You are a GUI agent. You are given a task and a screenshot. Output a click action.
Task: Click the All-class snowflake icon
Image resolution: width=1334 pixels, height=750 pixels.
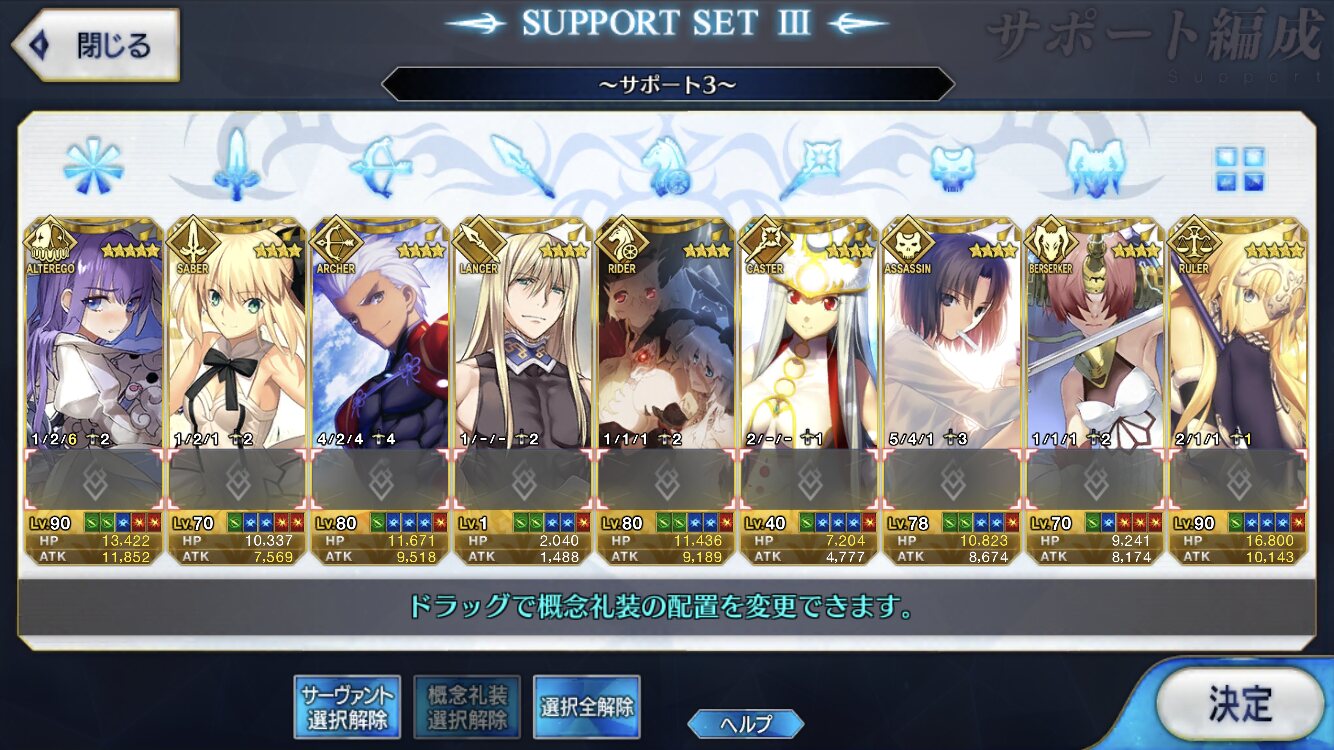click(93, 165)
